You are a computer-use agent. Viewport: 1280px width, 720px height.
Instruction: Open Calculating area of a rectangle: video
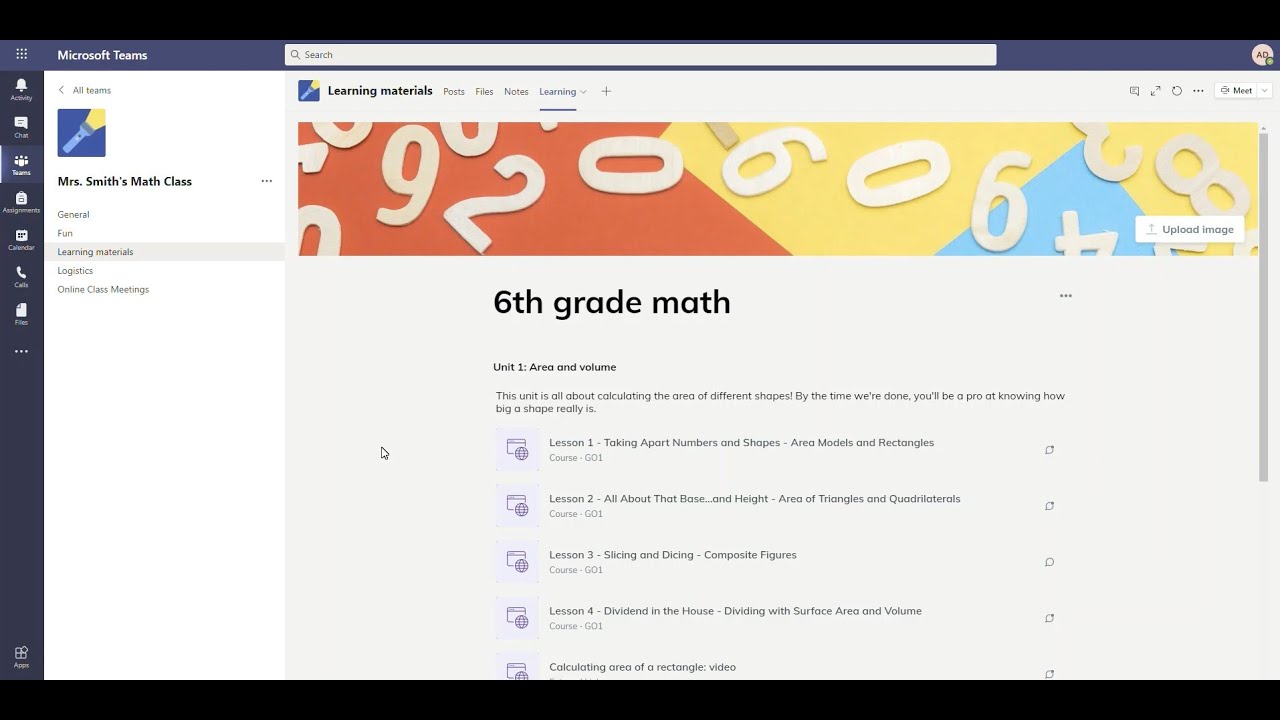[642, 667]
